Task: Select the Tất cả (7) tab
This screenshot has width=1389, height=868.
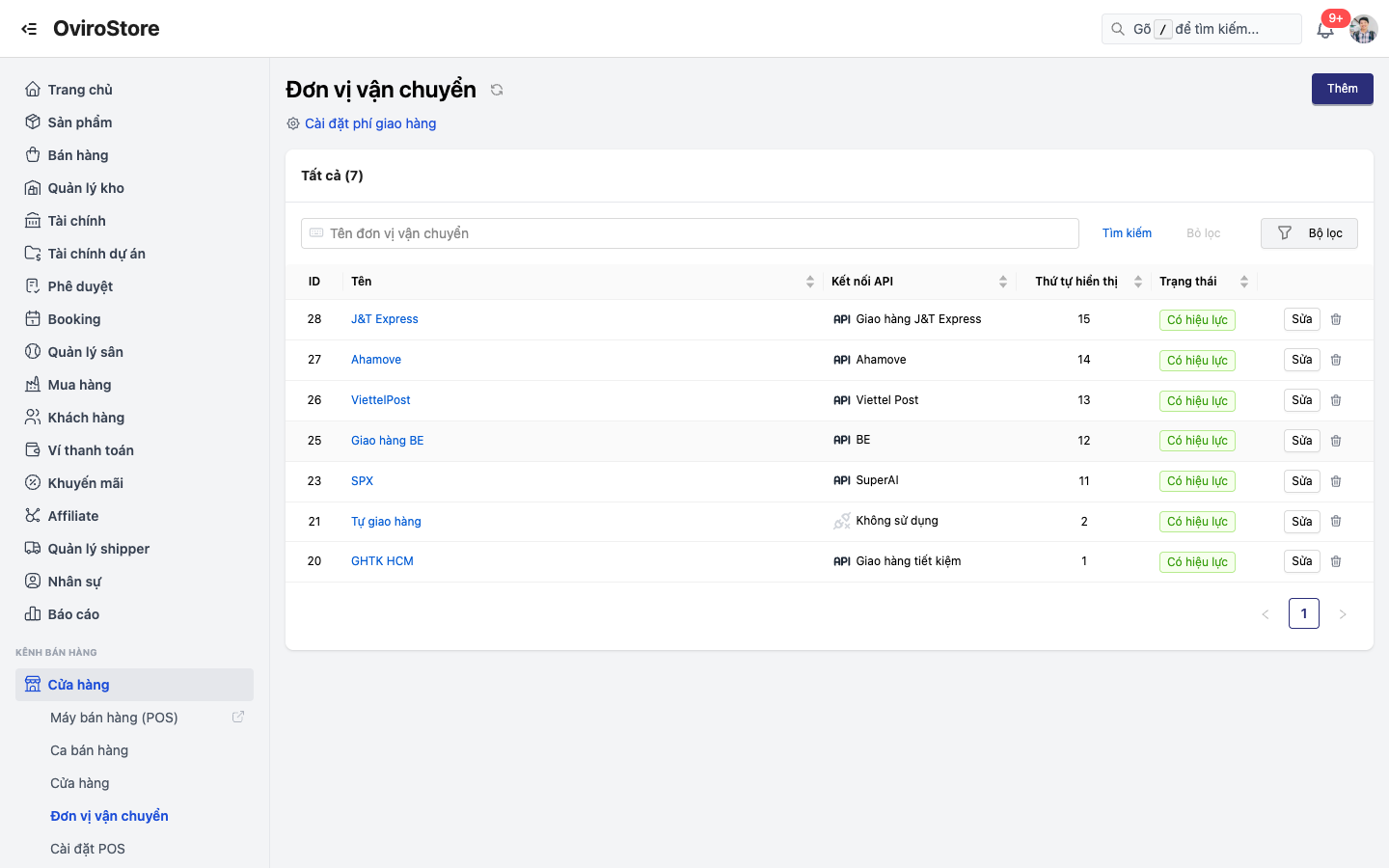Action: [x=332, y=176]
